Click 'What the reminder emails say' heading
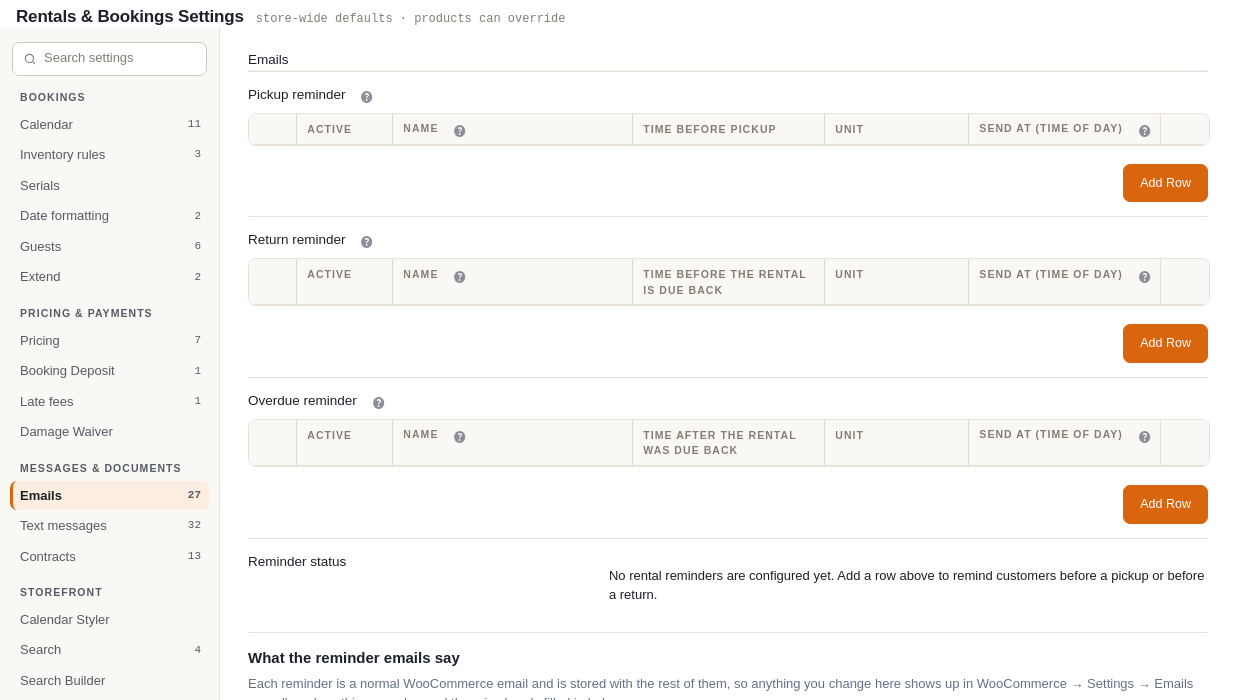Viewport: 1236px width, 700px height. [x=354, y=658]
